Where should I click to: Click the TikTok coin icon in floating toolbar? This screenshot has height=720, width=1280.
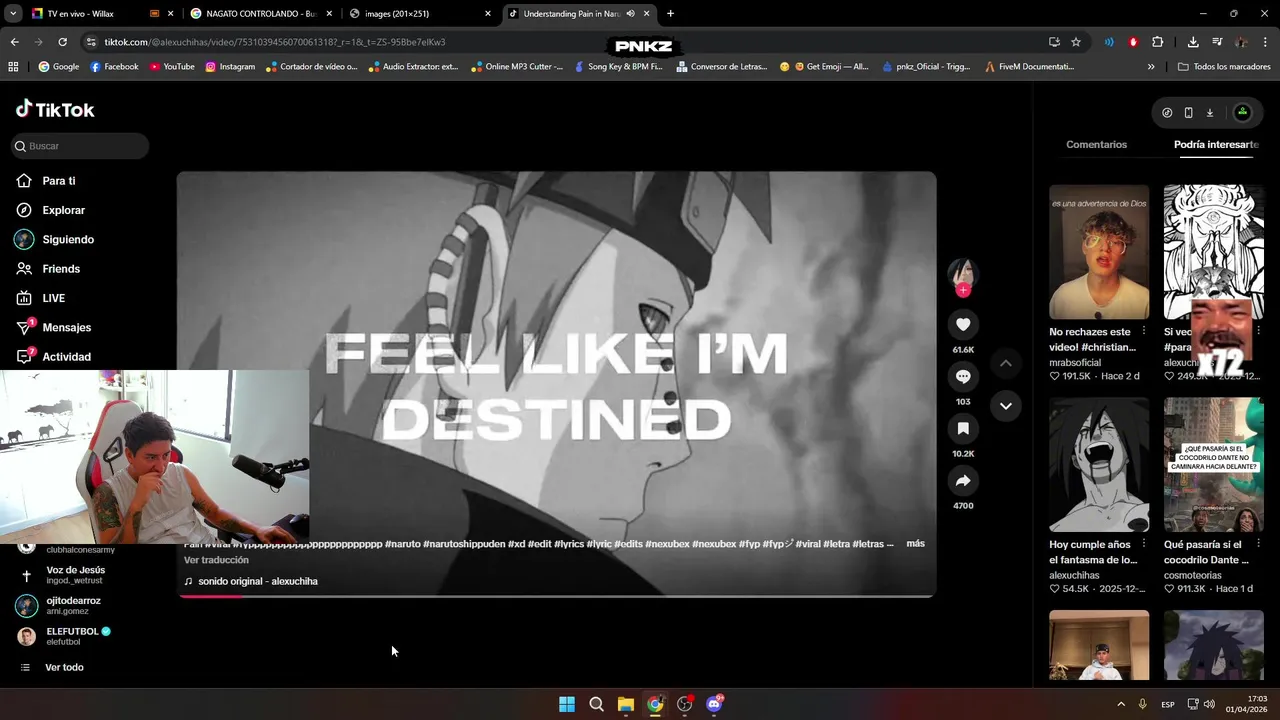tap(1167, 113)
